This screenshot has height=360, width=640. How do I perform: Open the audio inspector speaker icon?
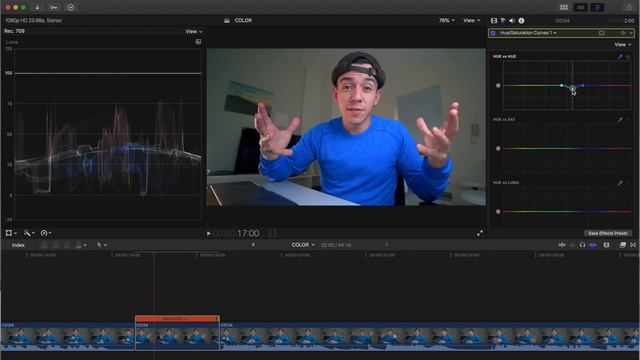pos(512,20)
